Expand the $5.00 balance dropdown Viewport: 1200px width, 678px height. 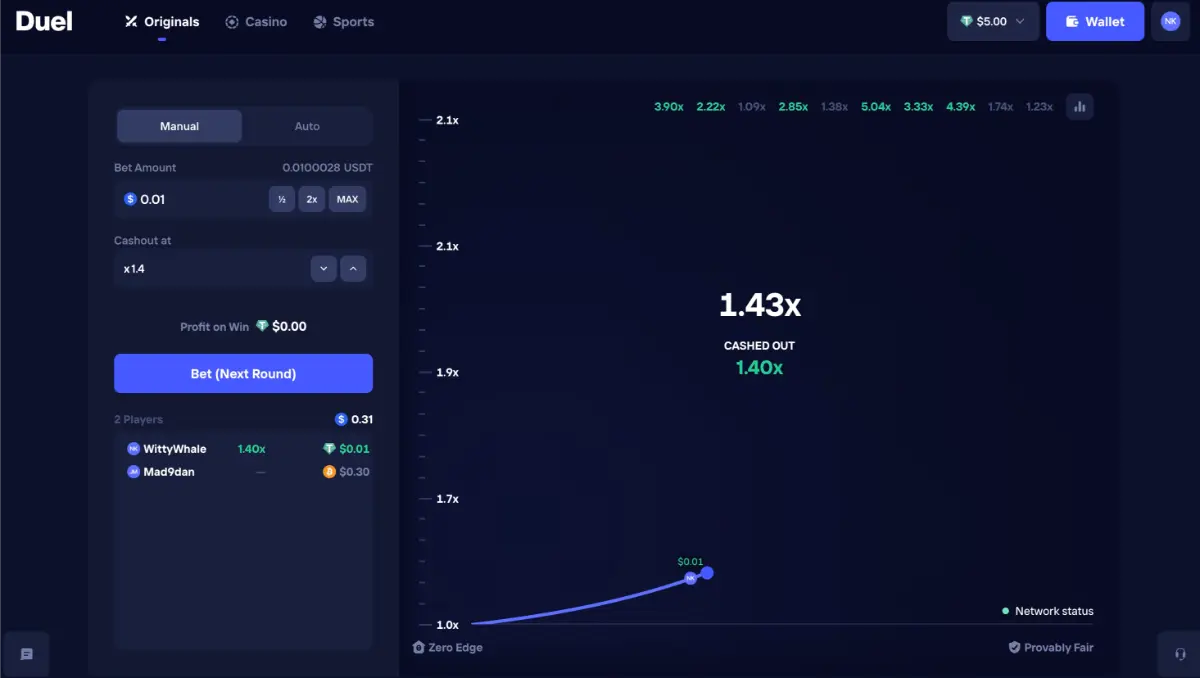pyautogui.click(x=992, y=21)
